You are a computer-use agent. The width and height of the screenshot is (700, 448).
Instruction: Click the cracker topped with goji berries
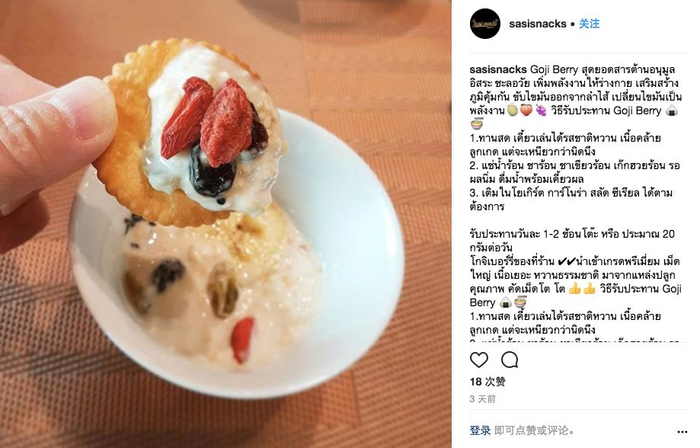(190, 132)
